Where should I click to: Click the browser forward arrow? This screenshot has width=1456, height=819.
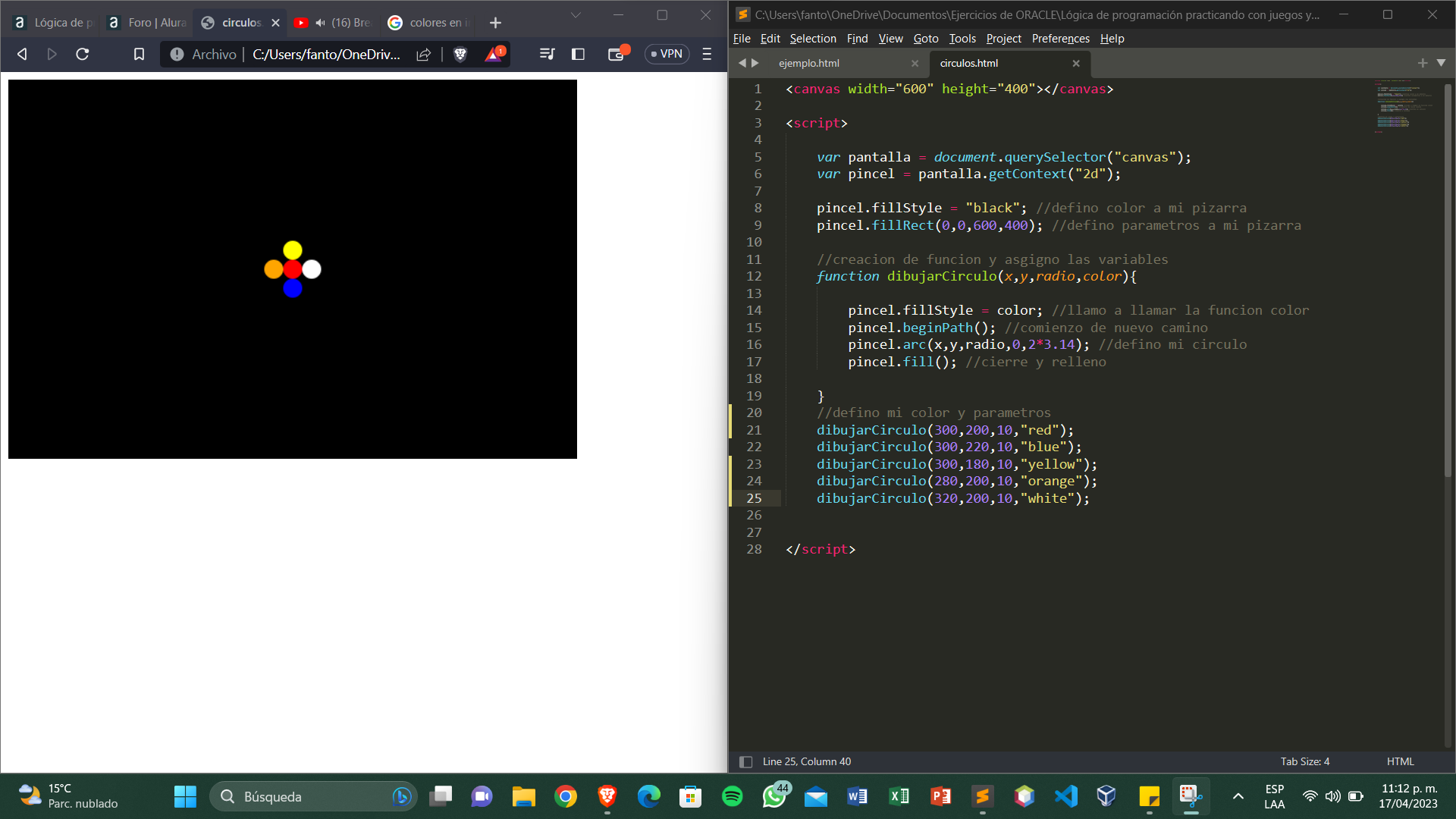pos(52,54)
